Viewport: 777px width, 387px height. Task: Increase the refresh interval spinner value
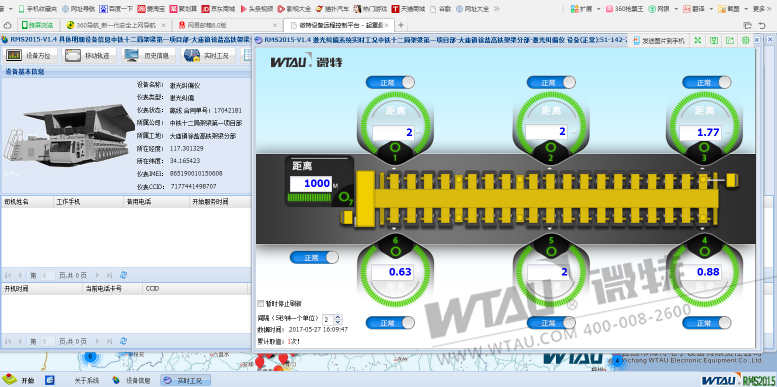coord(338,317)
